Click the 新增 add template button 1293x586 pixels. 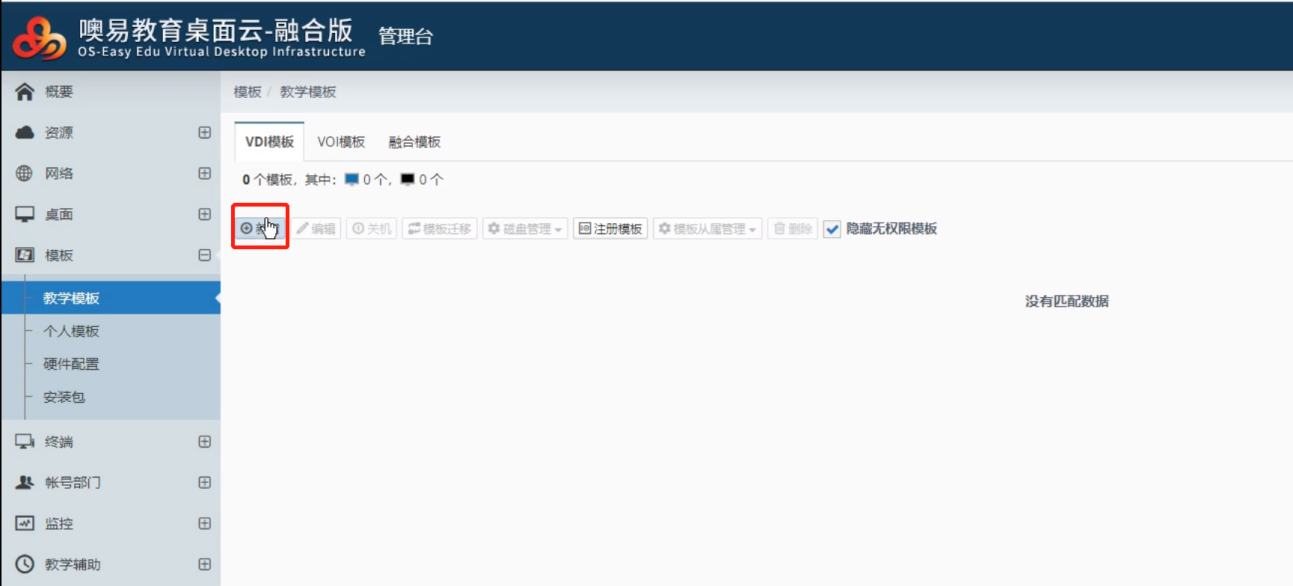pos(260,229)
